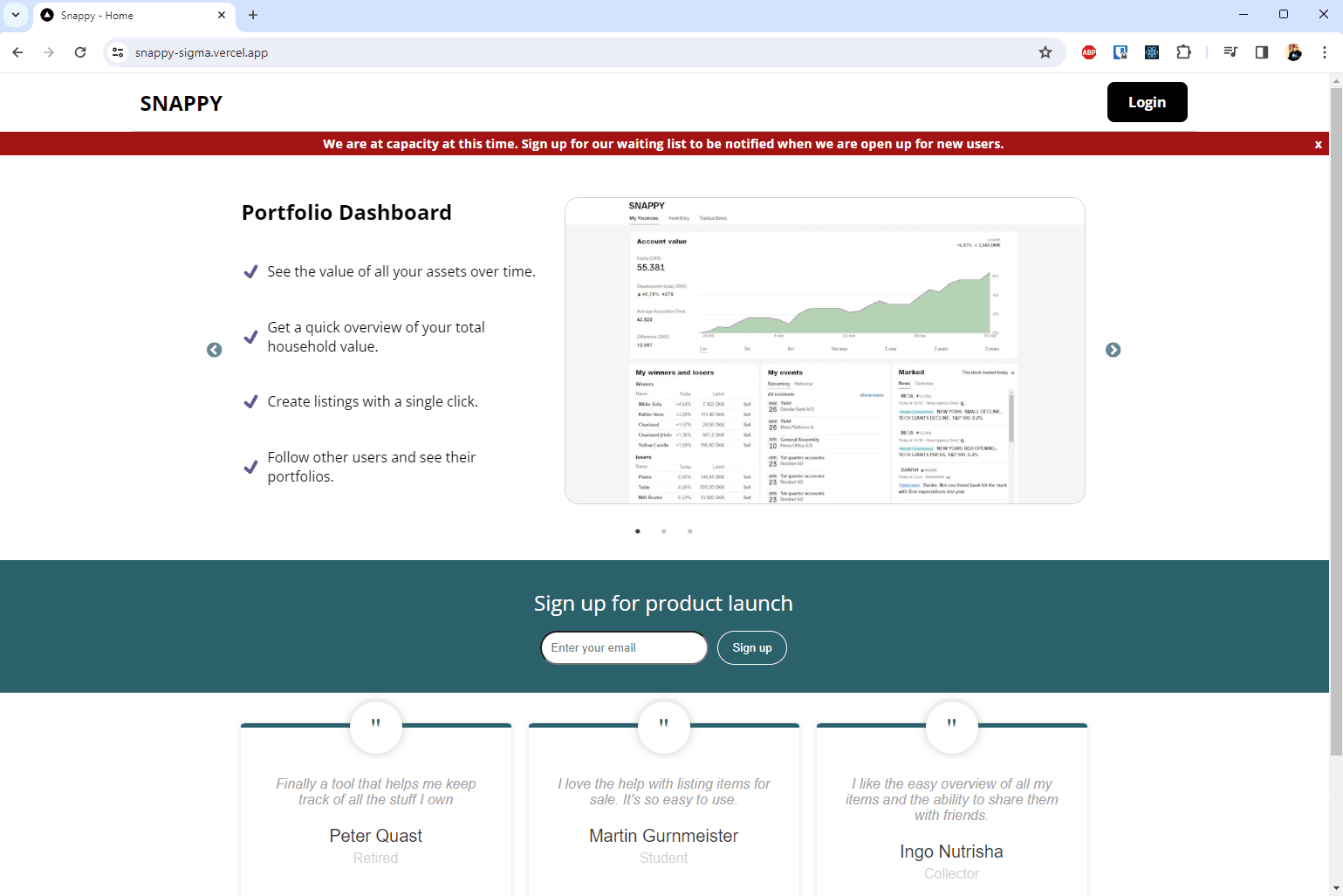Go to previous carousel slide
Viewport: 1343px width, 896px height.
click(215, 350)
